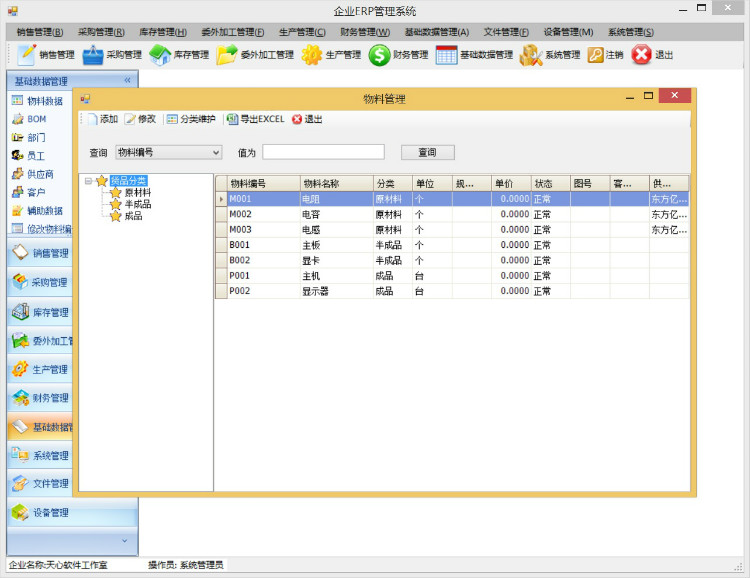Sort by 状态 column header

click(551, 184)
